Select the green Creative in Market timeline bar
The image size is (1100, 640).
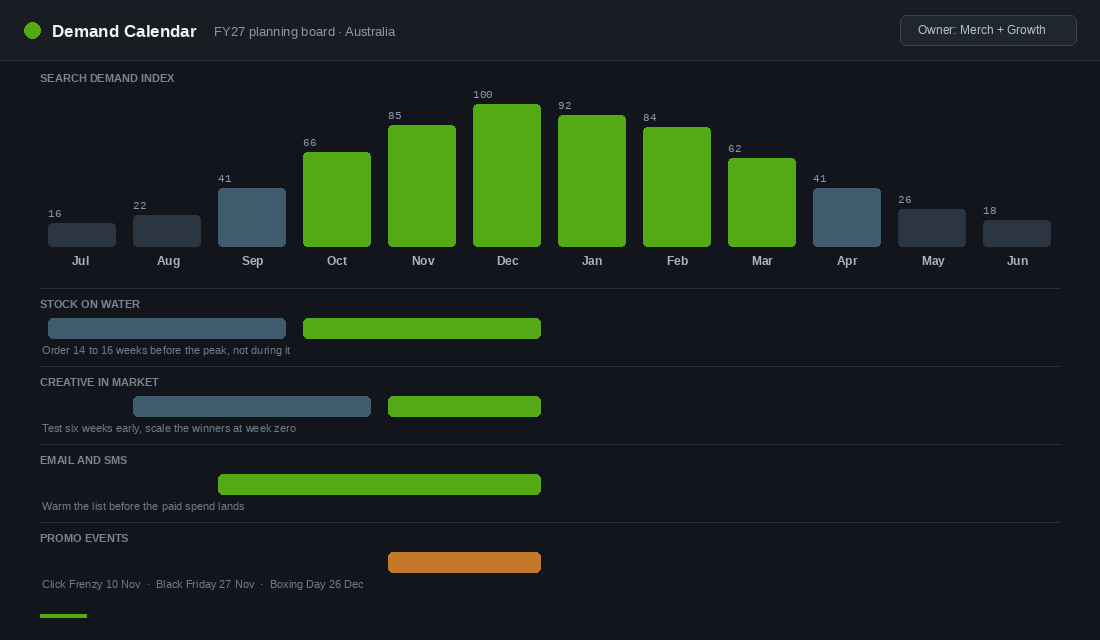pos(464,406)
